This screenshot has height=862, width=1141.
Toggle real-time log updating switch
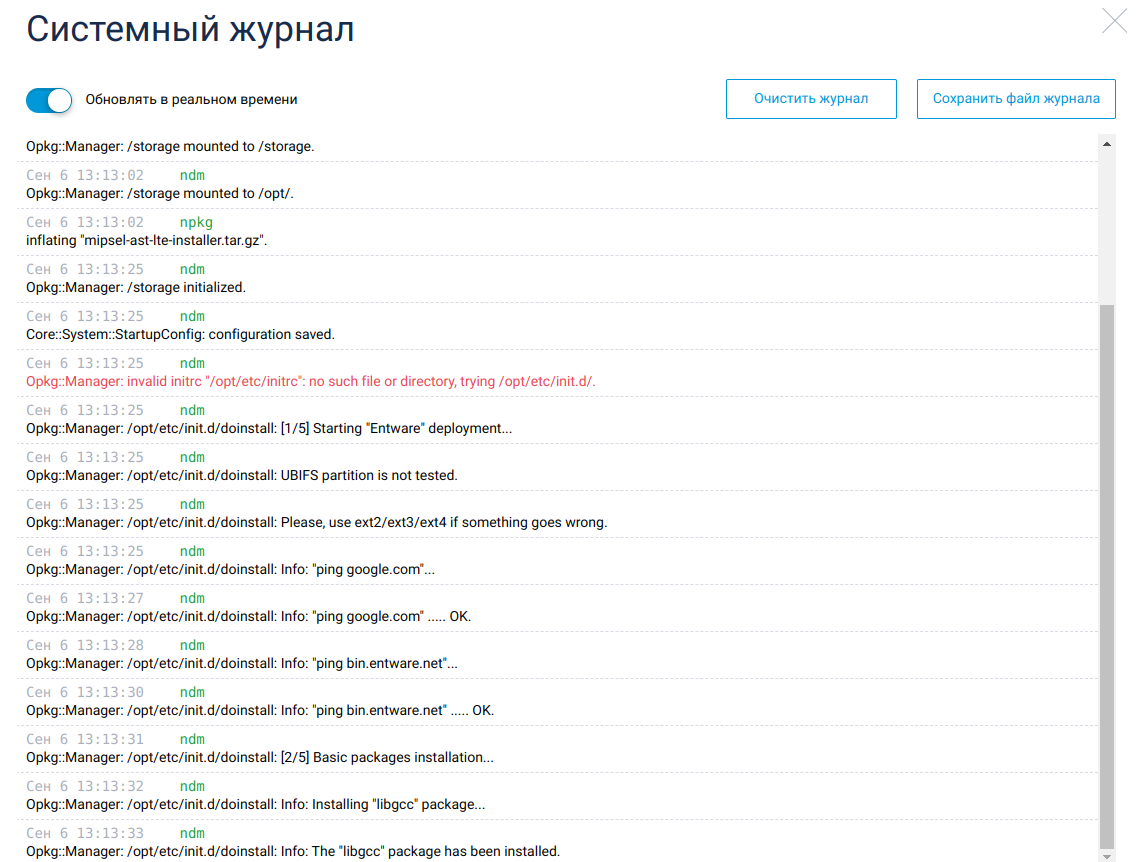pyautogui.click(x=49, y=100)
